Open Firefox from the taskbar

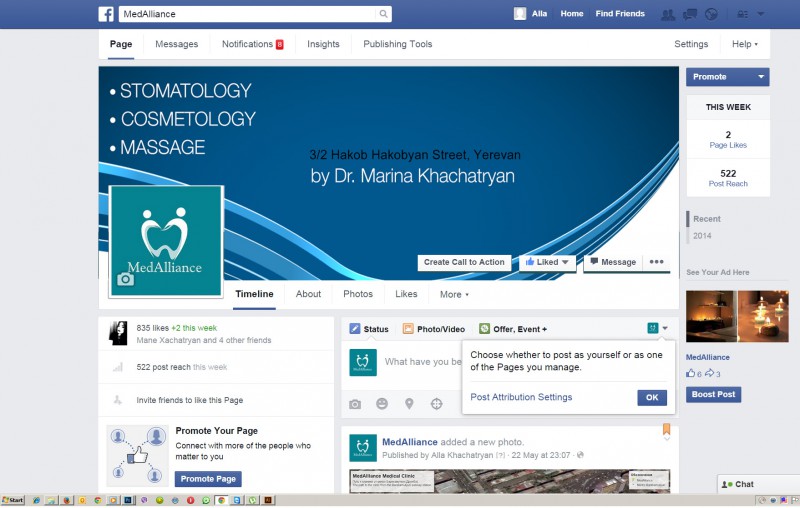click(67, 500)
